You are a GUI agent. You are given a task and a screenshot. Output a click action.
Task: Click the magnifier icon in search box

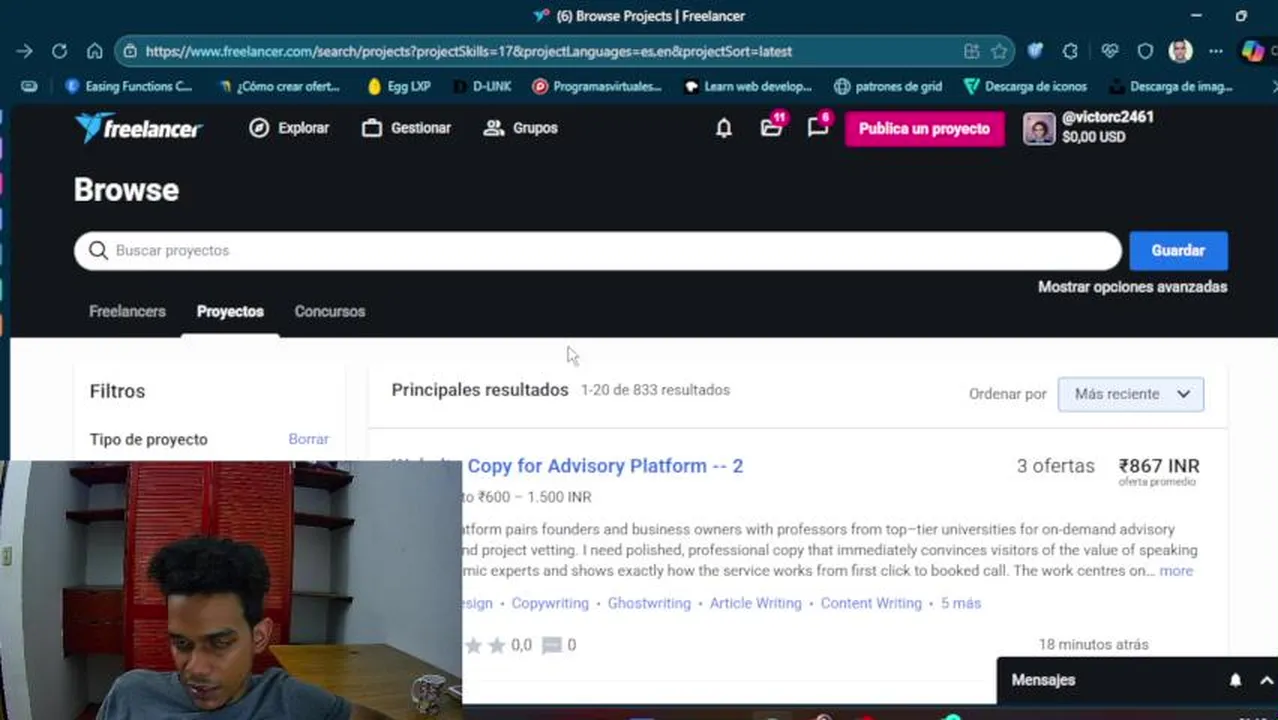tap(98, 250)
